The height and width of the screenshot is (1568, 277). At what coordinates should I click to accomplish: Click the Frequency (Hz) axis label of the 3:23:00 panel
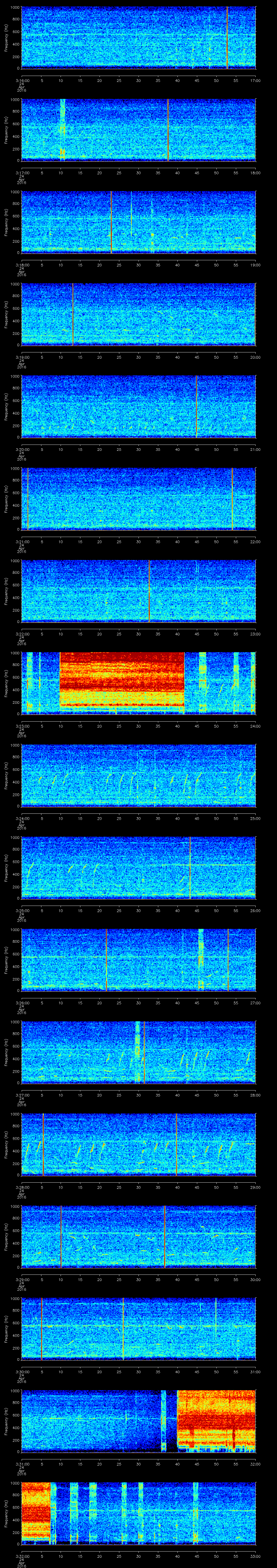point(6,683)
